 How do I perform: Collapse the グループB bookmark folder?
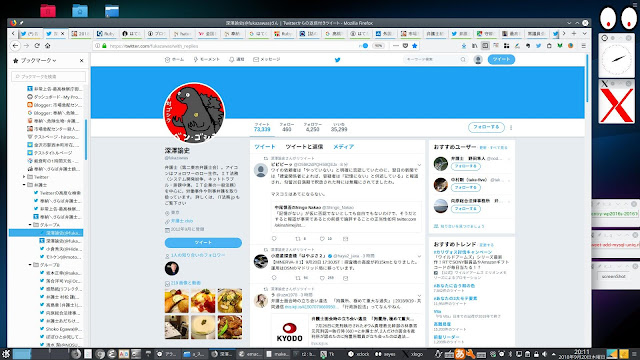coord(30,265)
